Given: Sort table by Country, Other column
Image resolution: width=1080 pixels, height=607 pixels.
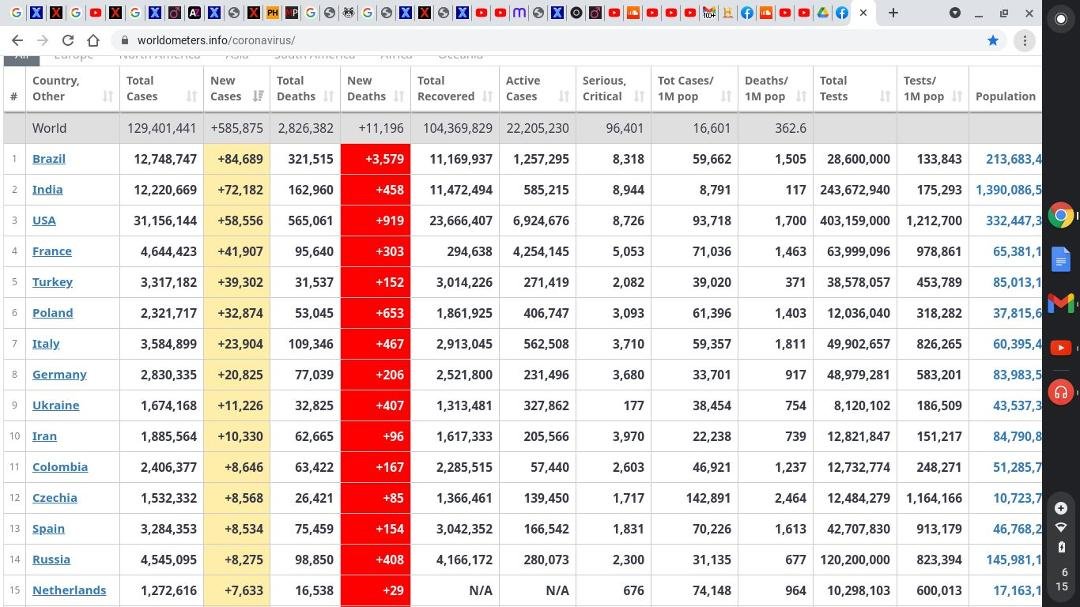Looking at the screenshot, I should (x=72, y=88).
